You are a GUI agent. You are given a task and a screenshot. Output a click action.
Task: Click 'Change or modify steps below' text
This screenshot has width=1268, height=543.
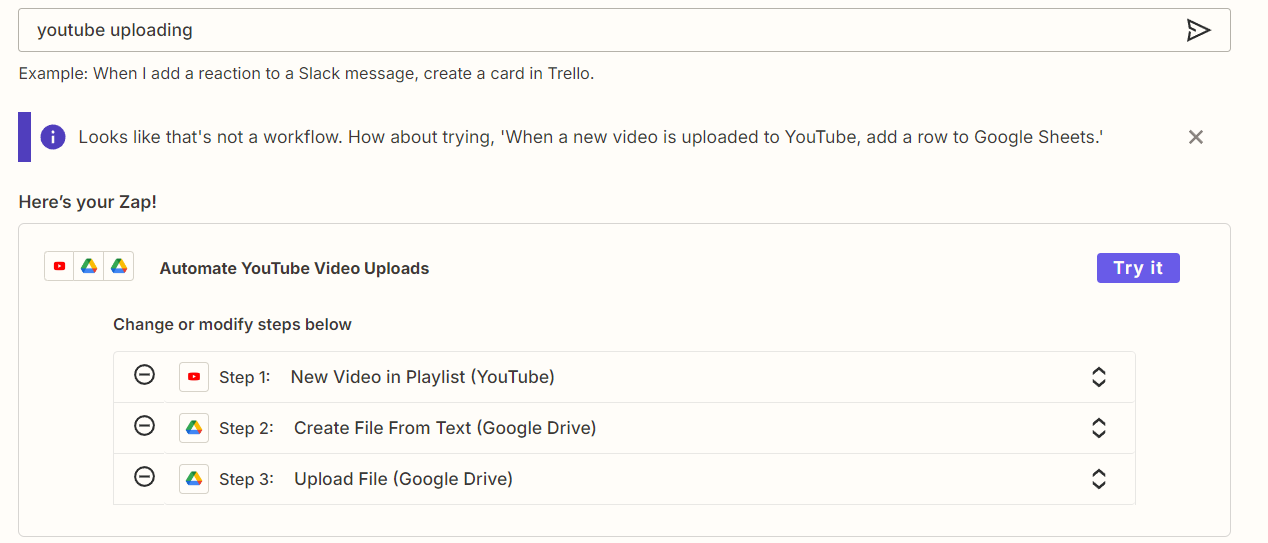232,324
